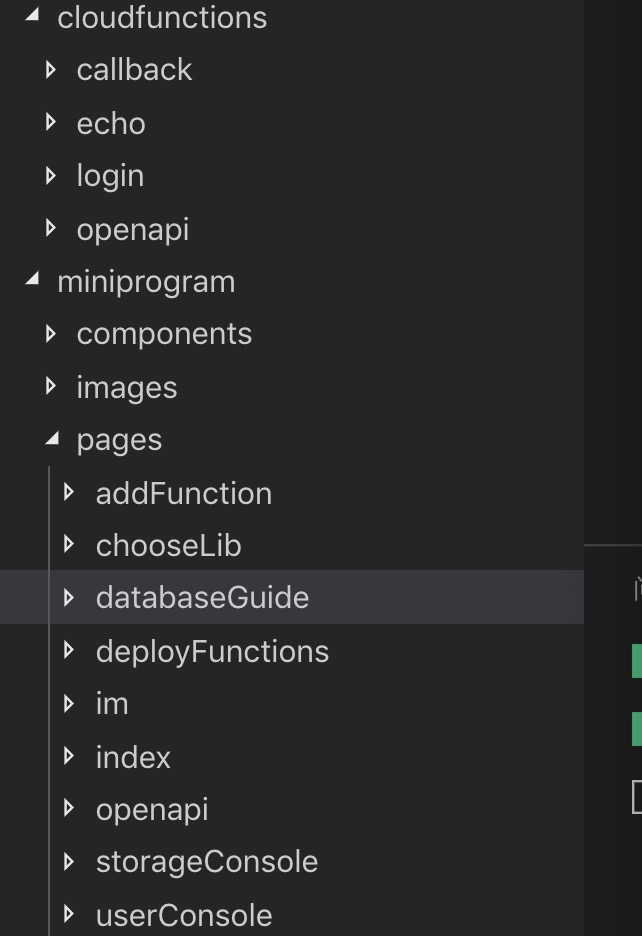642x936 pixels.
Task: Select the miniprogram folder label
Action: [x=146, y=282]
